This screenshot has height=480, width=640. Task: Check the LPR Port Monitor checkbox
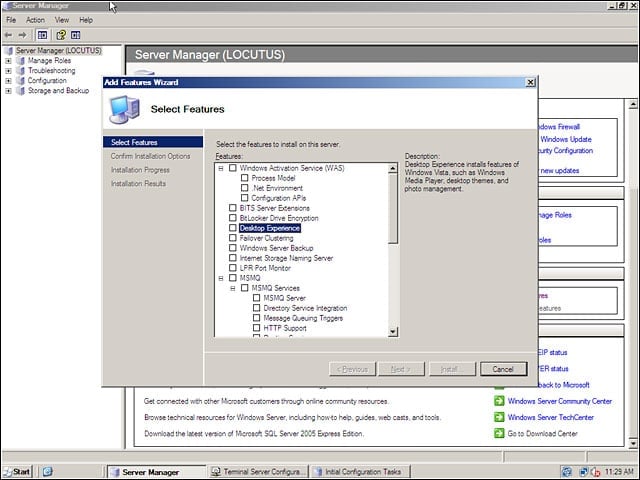click(x=233, y=268)
